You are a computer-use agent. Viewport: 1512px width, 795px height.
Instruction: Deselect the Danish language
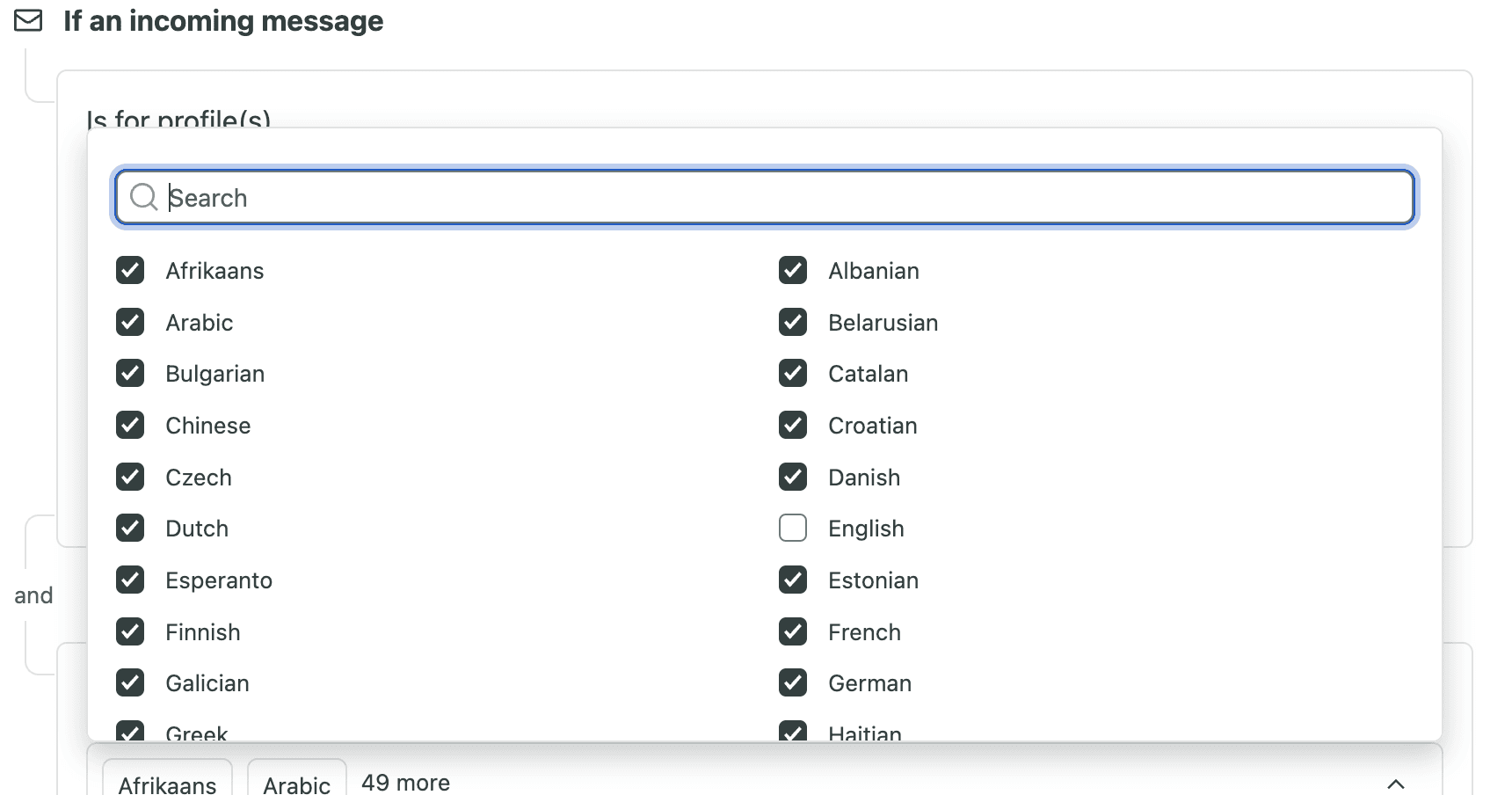pyautogui.click(x=793, y=477)
